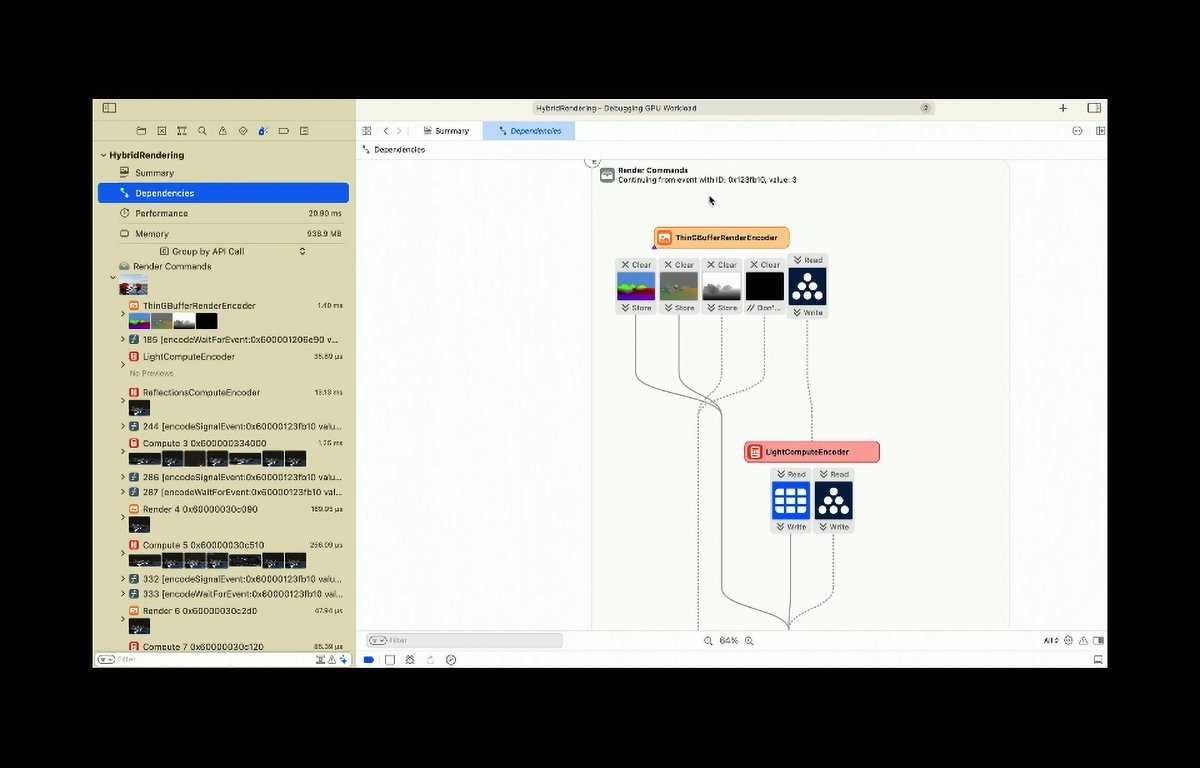Open Performance in the navigator
Image resolution: width=1200 pixels, height=768 pixels.
[x=161, y=214]
